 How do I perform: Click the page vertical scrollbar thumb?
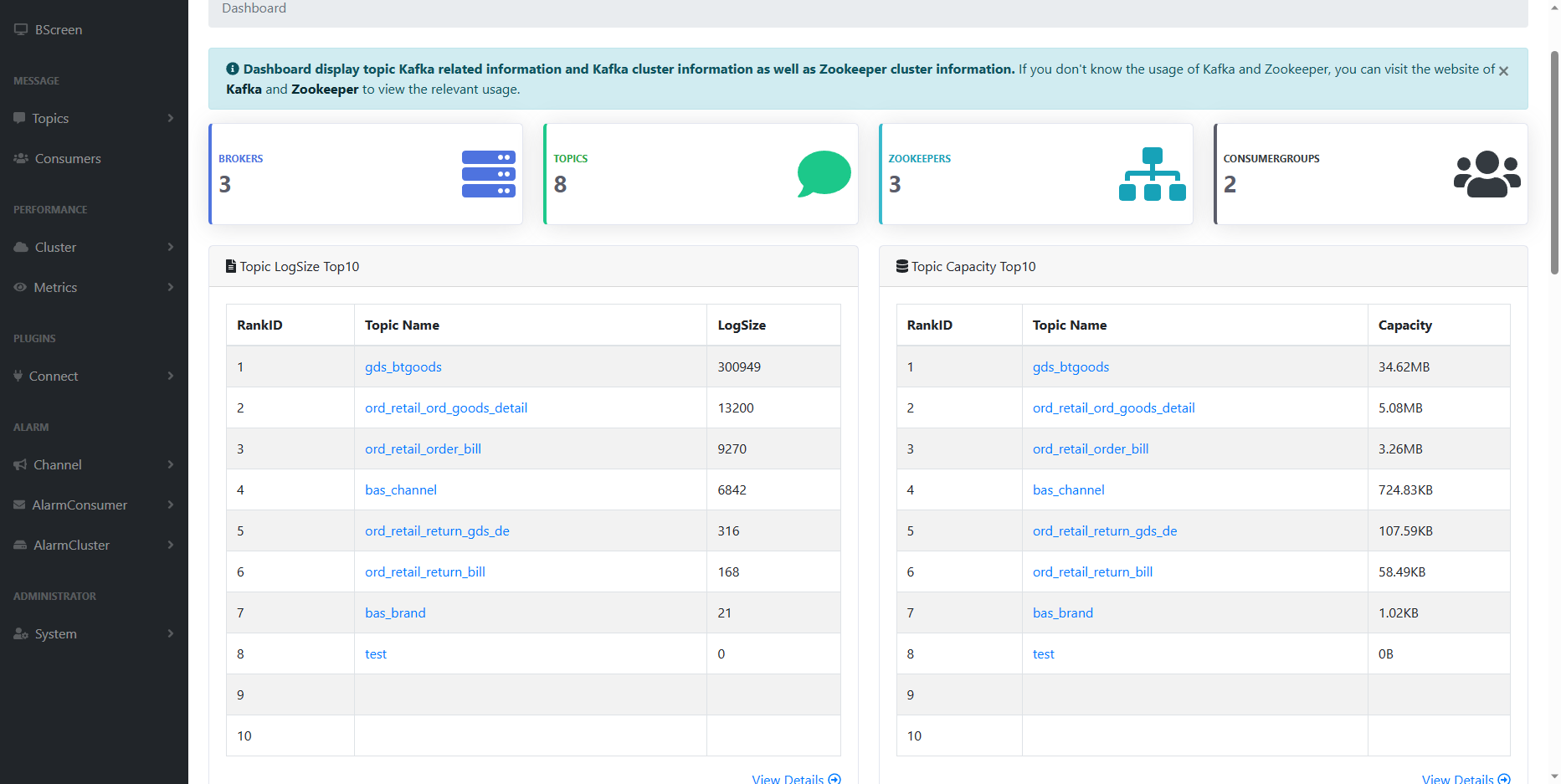coord(1554,163)
